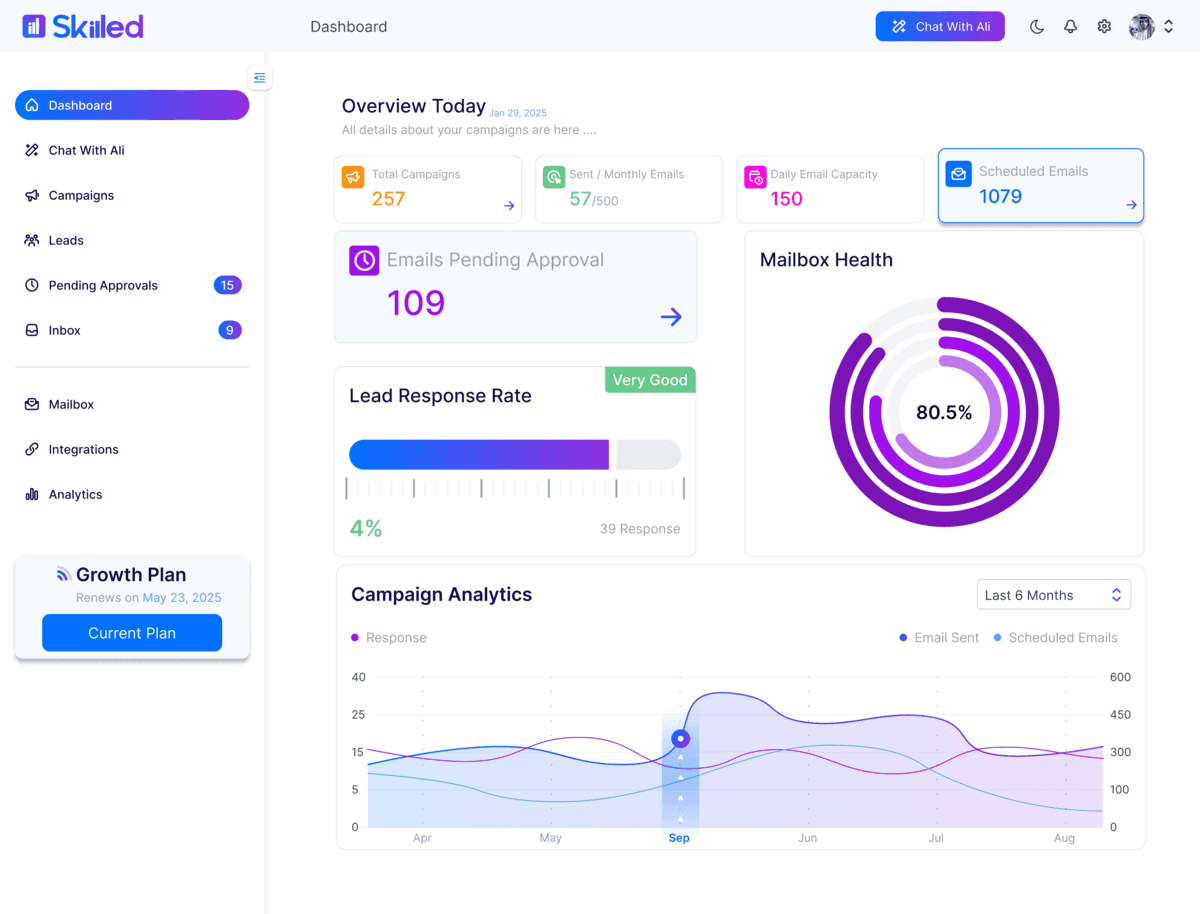
Task: Collapse the sidebar using the panel icon
Action: tap(259, 77)
